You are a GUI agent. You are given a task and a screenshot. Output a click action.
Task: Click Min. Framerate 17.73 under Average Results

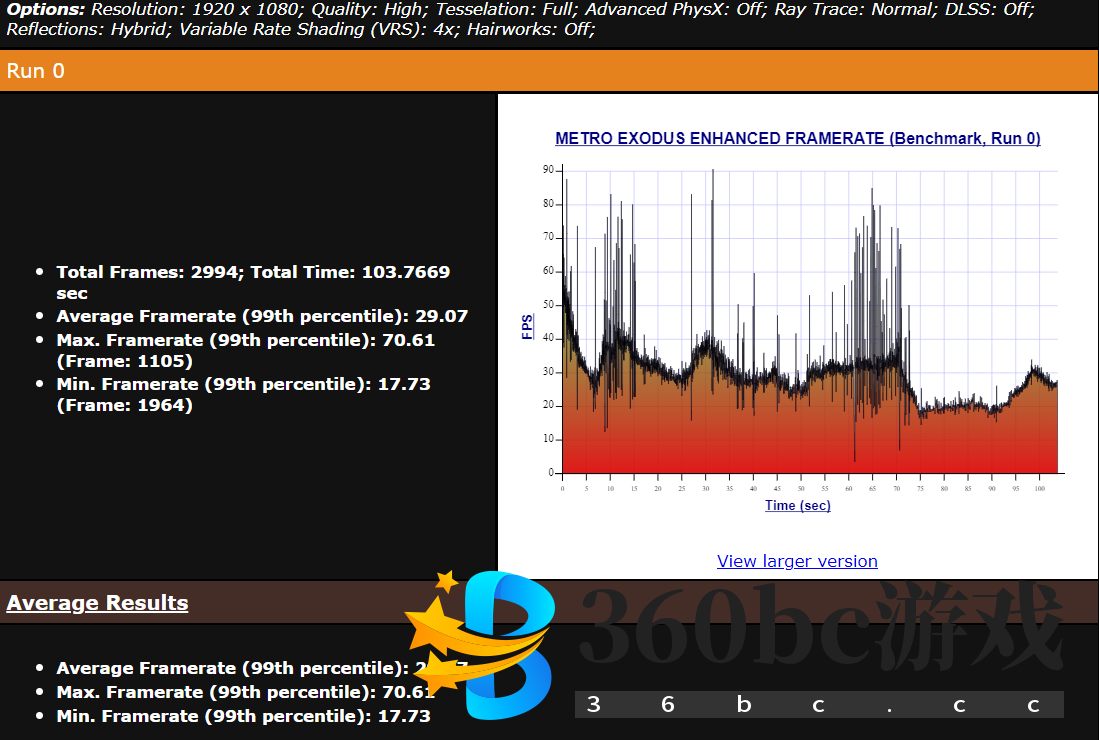click(243, 716)
